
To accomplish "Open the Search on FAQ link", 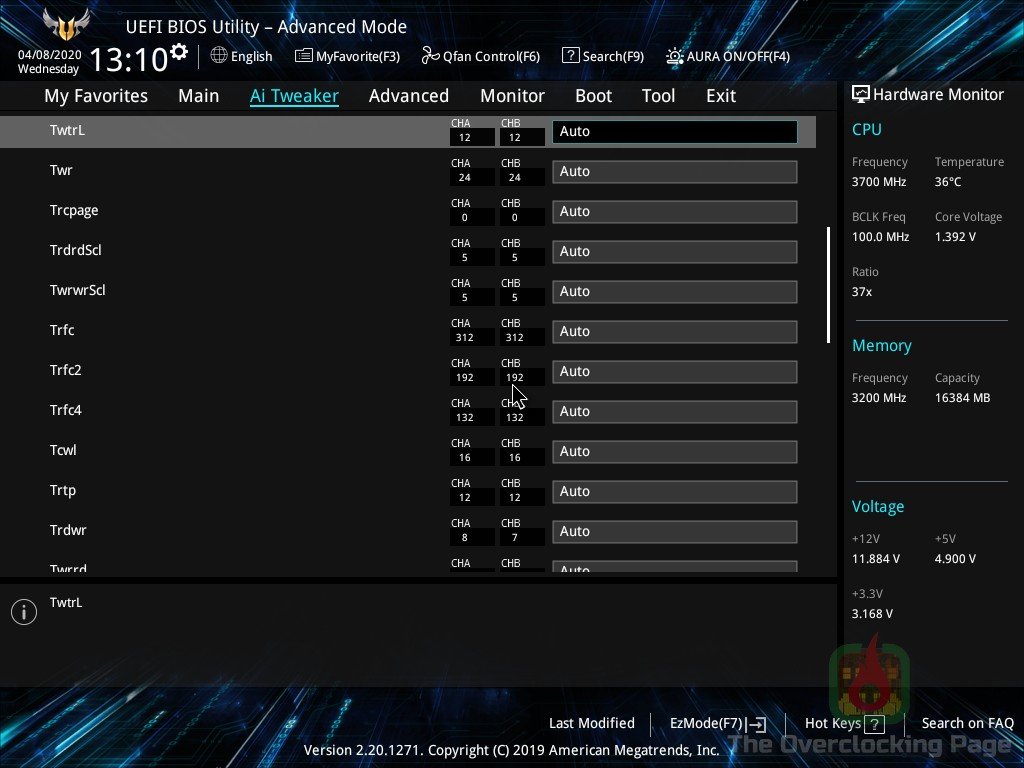I will pos(967,723).
